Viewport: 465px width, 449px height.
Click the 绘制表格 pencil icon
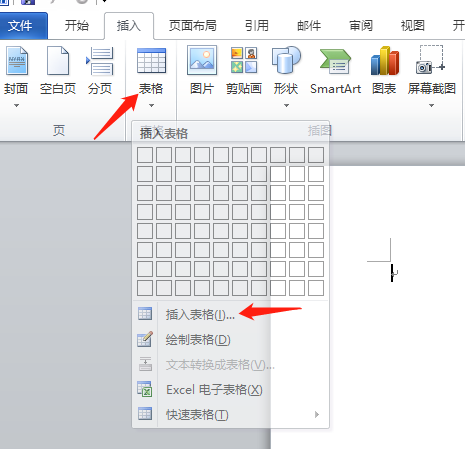click(145, 339)
